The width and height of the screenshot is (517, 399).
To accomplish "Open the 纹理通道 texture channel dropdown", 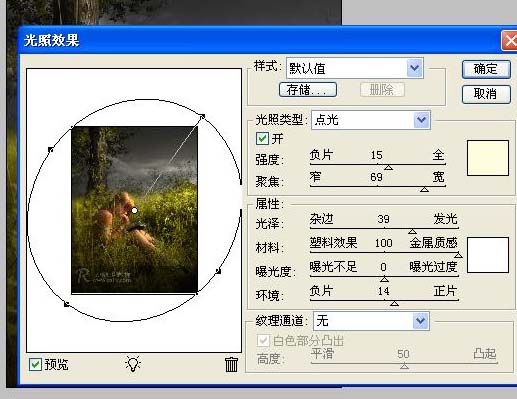I will [371, 321].
